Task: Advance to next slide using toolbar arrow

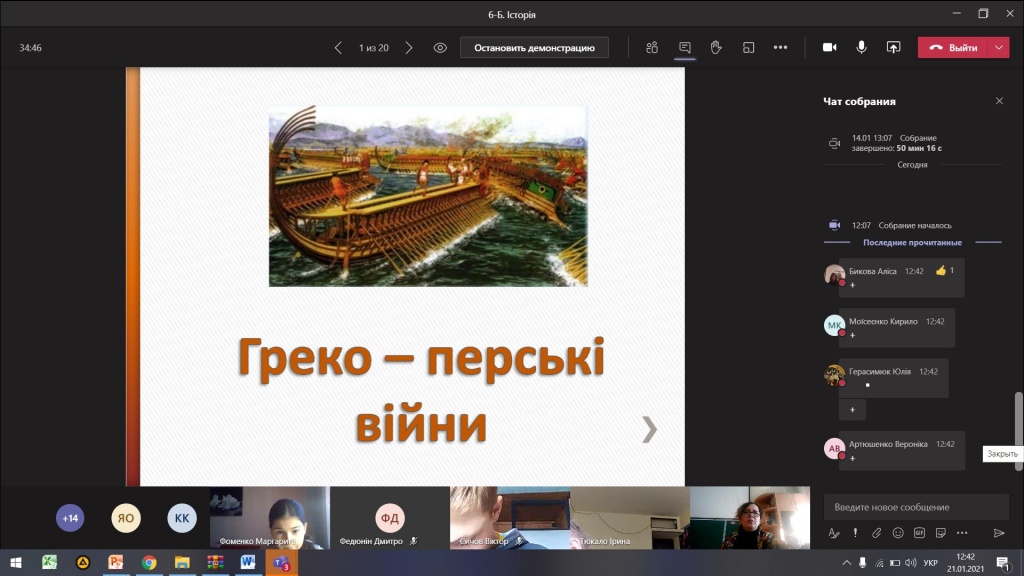Action: click(409, 48)
